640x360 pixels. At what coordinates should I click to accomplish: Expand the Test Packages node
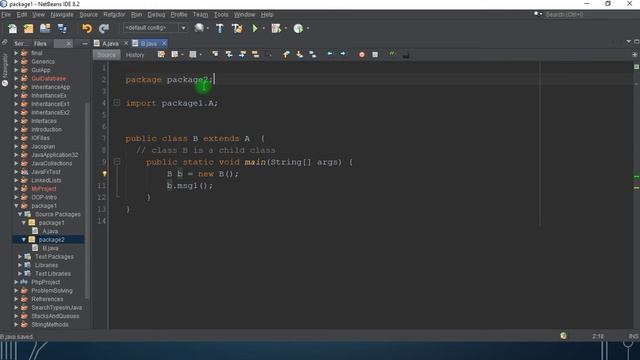(x=20, y=257)
